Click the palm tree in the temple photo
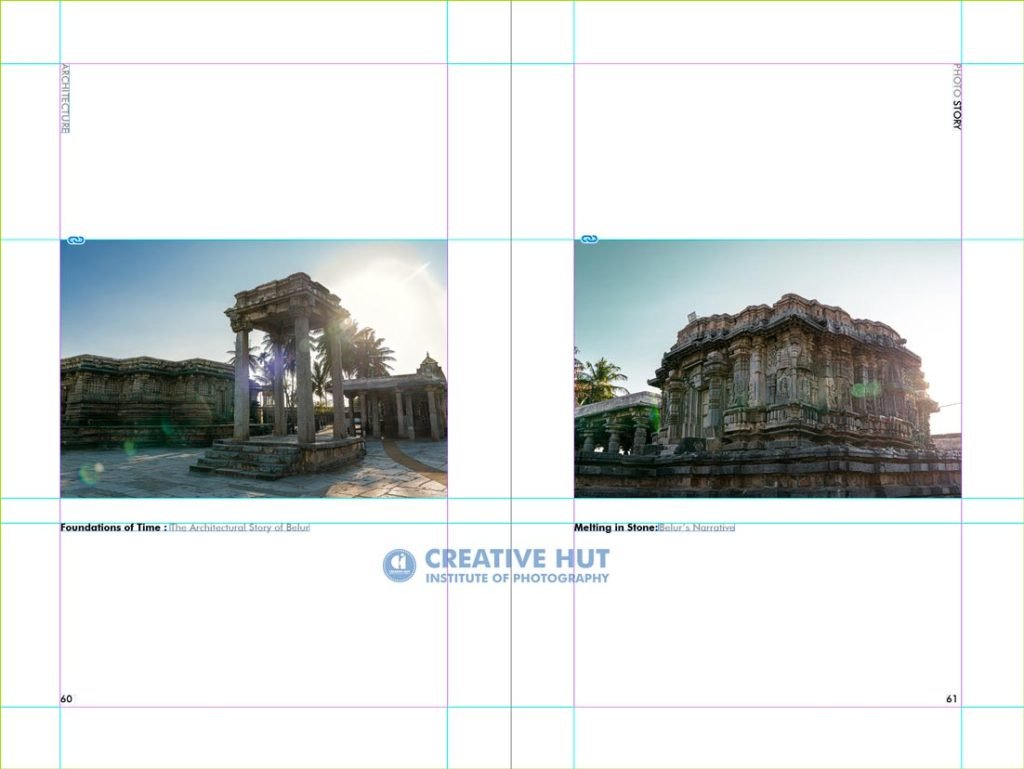Image resolution: width=1024 pixels, height=769 pixels. pyautogui.click(x=600, y=379)
